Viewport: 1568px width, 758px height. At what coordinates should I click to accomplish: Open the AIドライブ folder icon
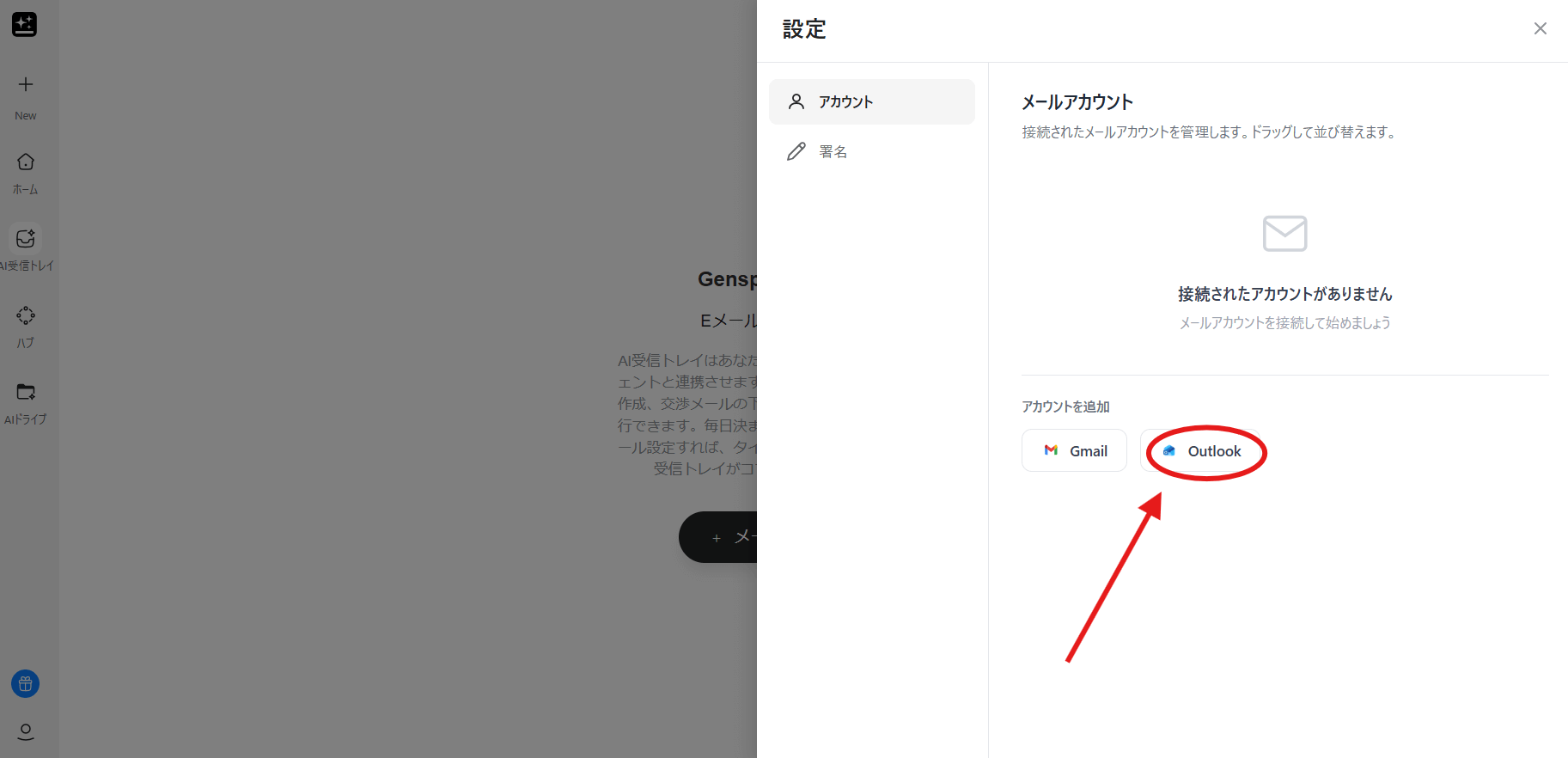pos(26,393)
